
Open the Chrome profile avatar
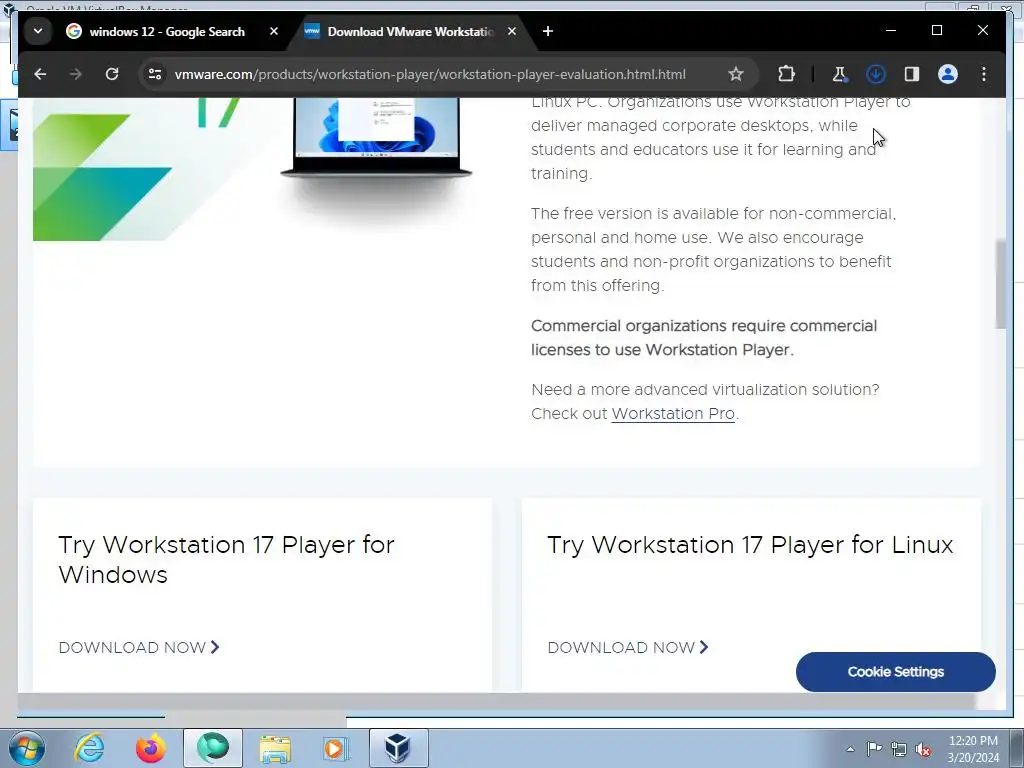(948, 74)
